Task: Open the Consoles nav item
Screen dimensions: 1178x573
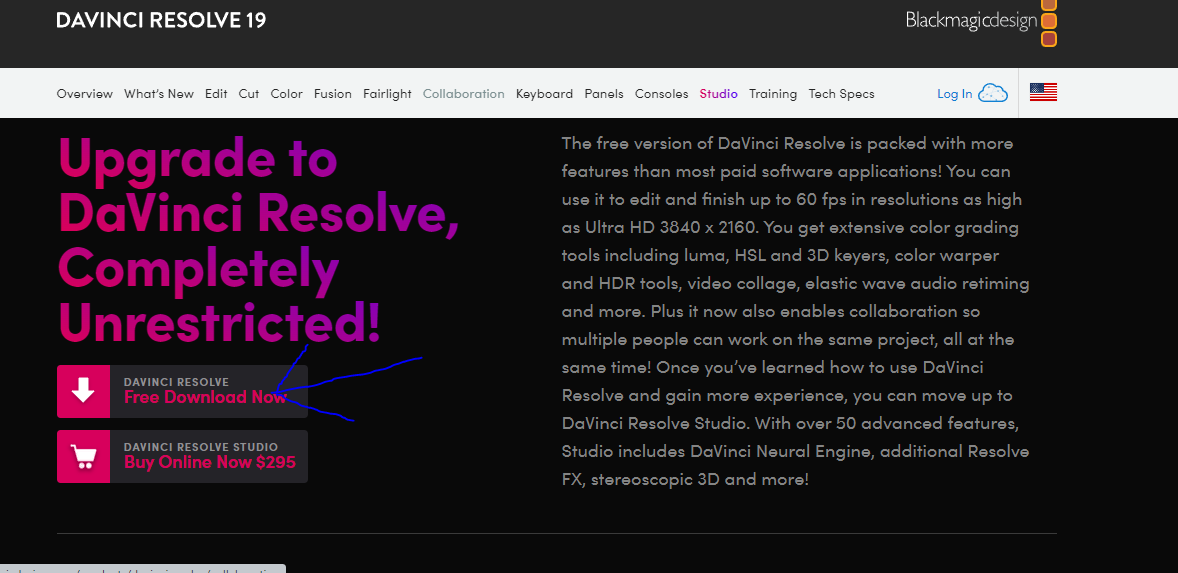Action: [x=661, y=94]
